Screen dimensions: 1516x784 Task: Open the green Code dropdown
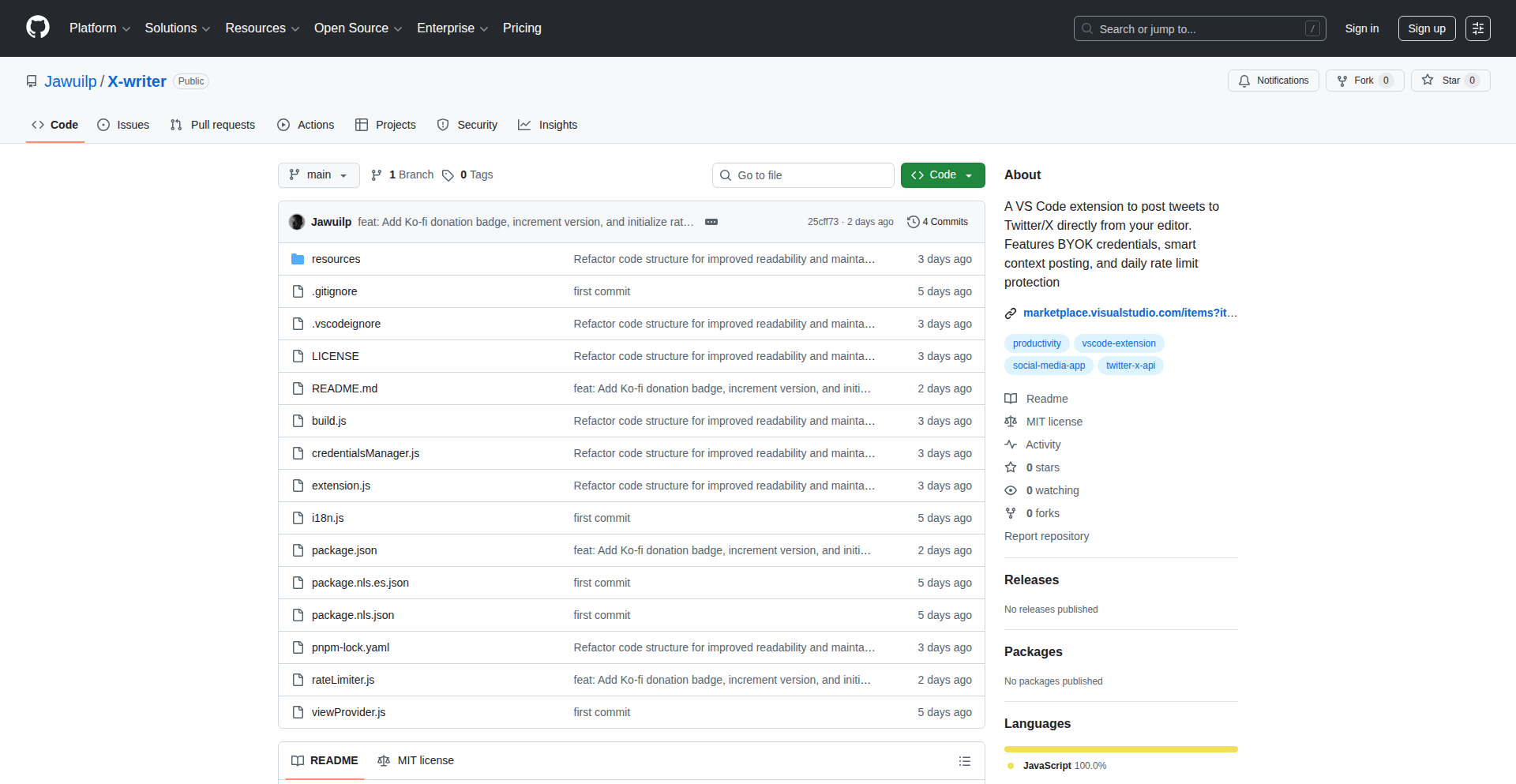click(942, 175)
